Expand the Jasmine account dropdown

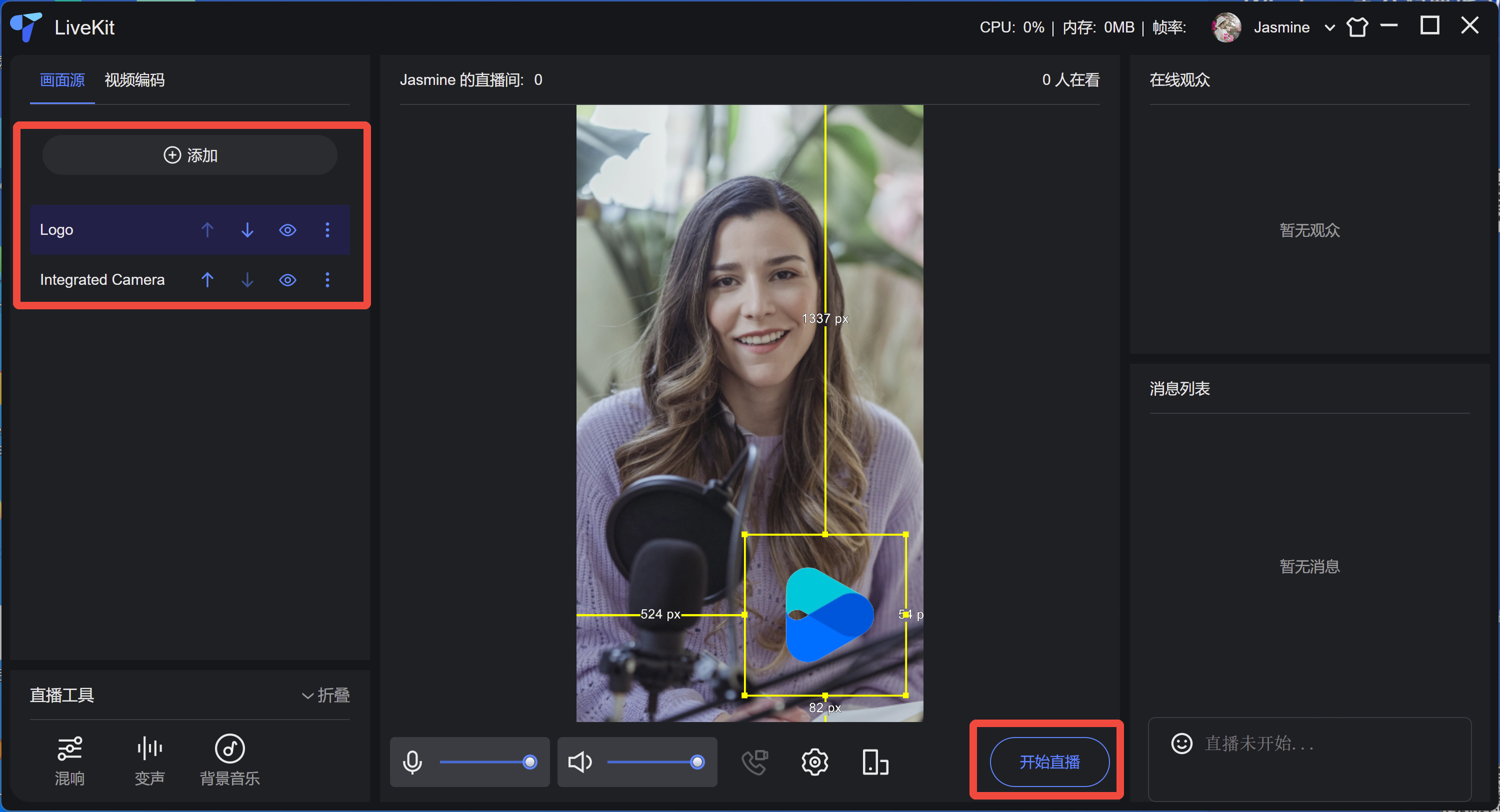coord(1329,28)
